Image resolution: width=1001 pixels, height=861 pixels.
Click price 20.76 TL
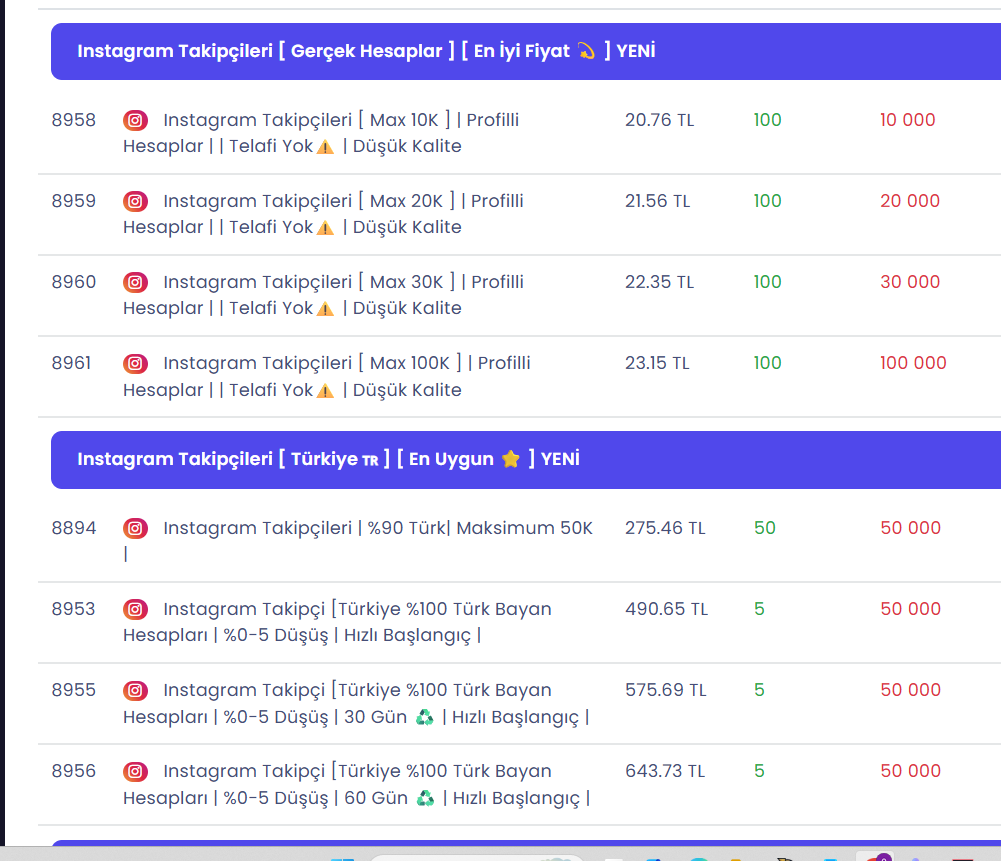point(659,120)
